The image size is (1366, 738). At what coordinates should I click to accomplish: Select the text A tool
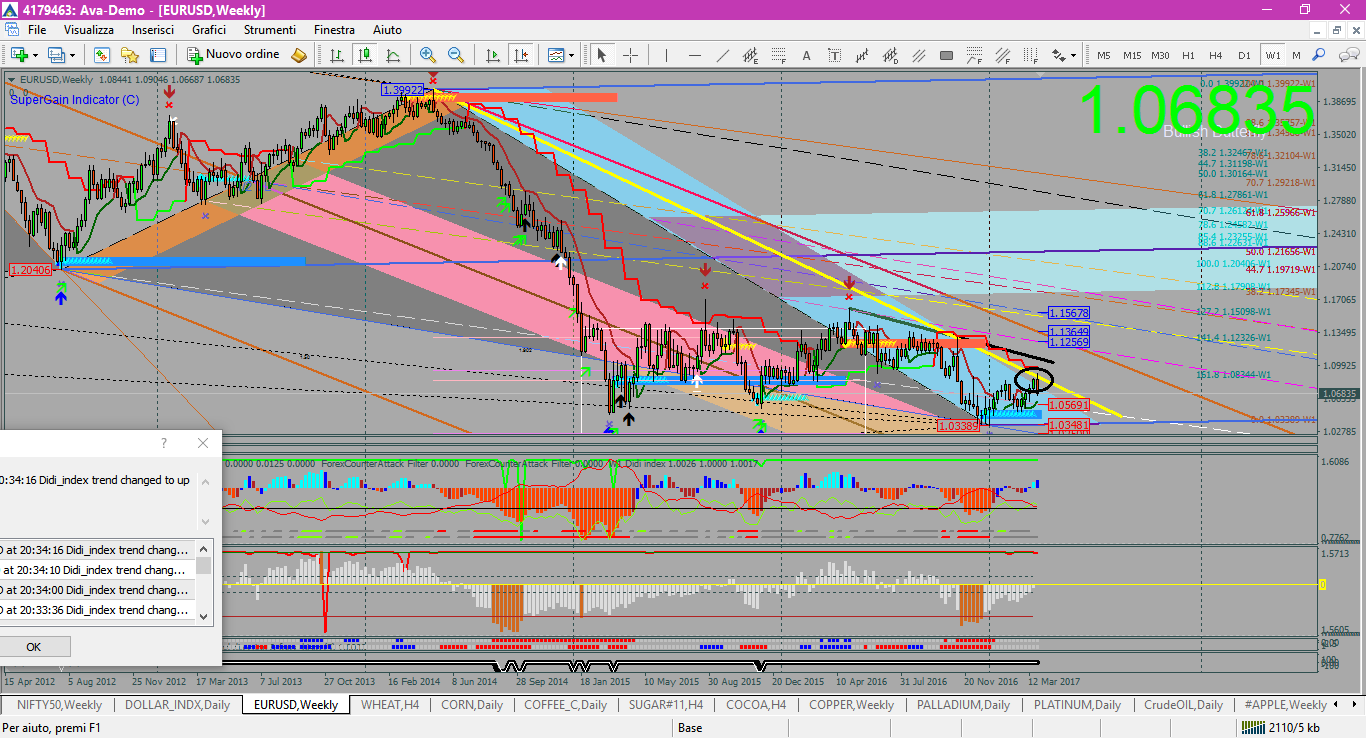[x=806, y=55]
